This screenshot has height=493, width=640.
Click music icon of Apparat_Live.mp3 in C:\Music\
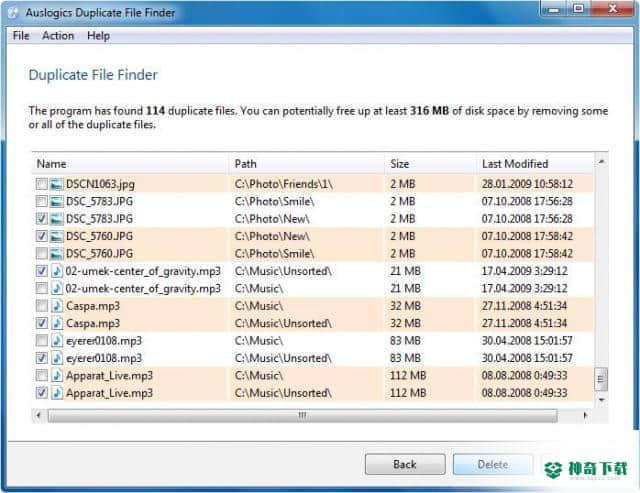pyautogui.click(x=57, y=375)
